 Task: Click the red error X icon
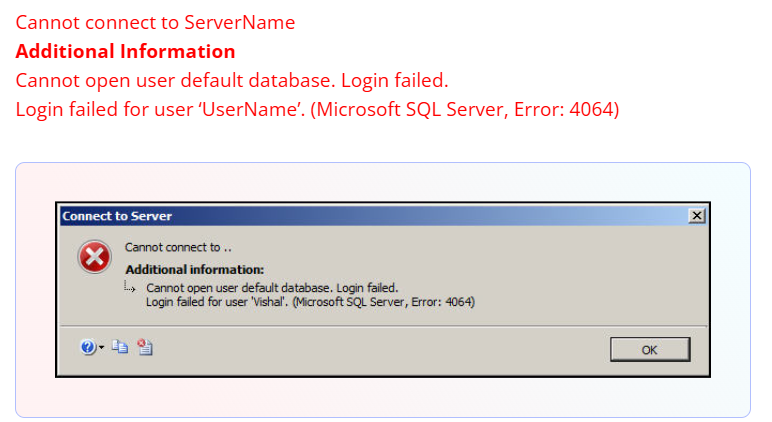(x=94, y=257)
